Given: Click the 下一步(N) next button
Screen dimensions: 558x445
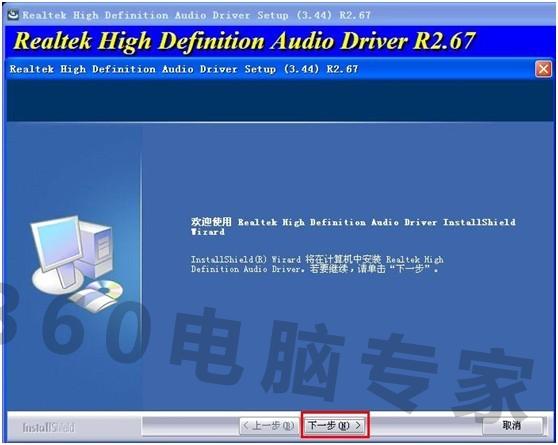Looking at the screenshot, I should [x=335, y=425].
